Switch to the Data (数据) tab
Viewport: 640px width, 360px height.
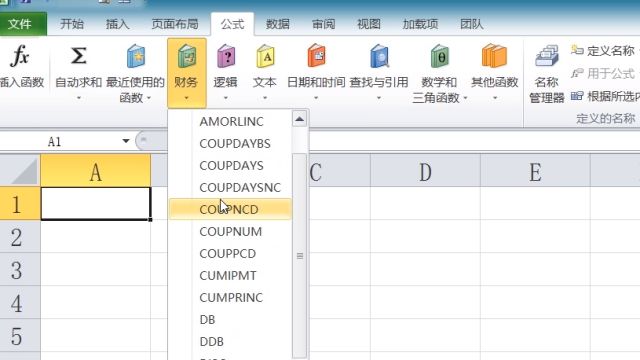(x=278, y=24)
